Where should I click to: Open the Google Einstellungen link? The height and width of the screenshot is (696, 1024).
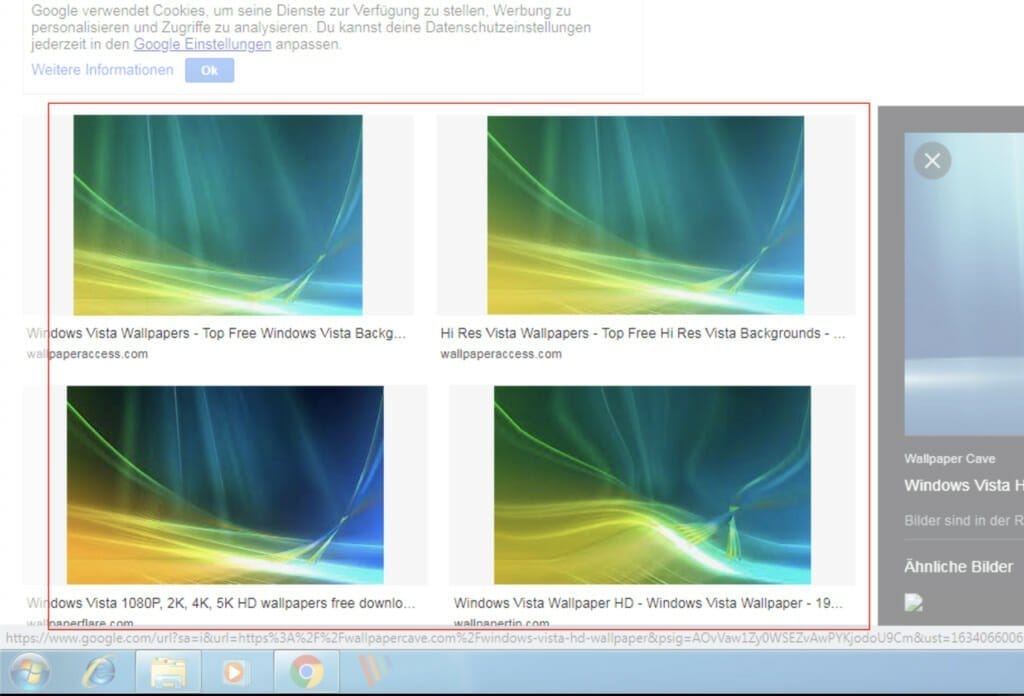[202, 44]
